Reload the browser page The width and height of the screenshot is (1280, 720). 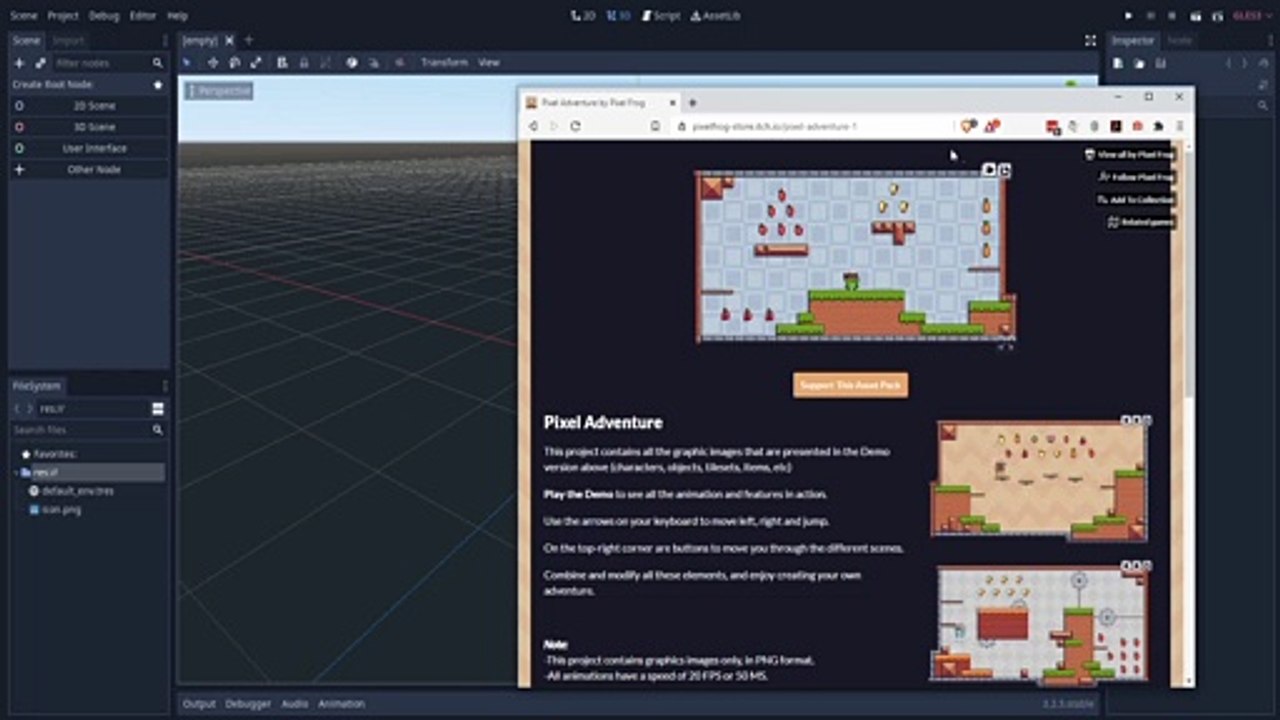tap(575, 126)
